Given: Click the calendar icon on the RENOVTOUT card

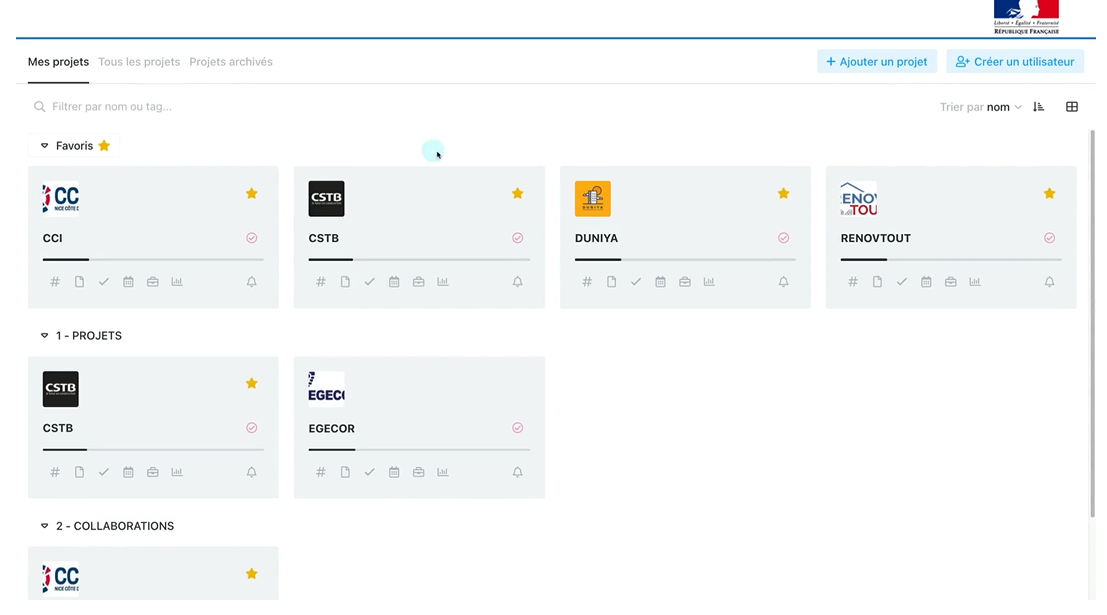Looking at the screenshot, I should (x=926, y=281).
